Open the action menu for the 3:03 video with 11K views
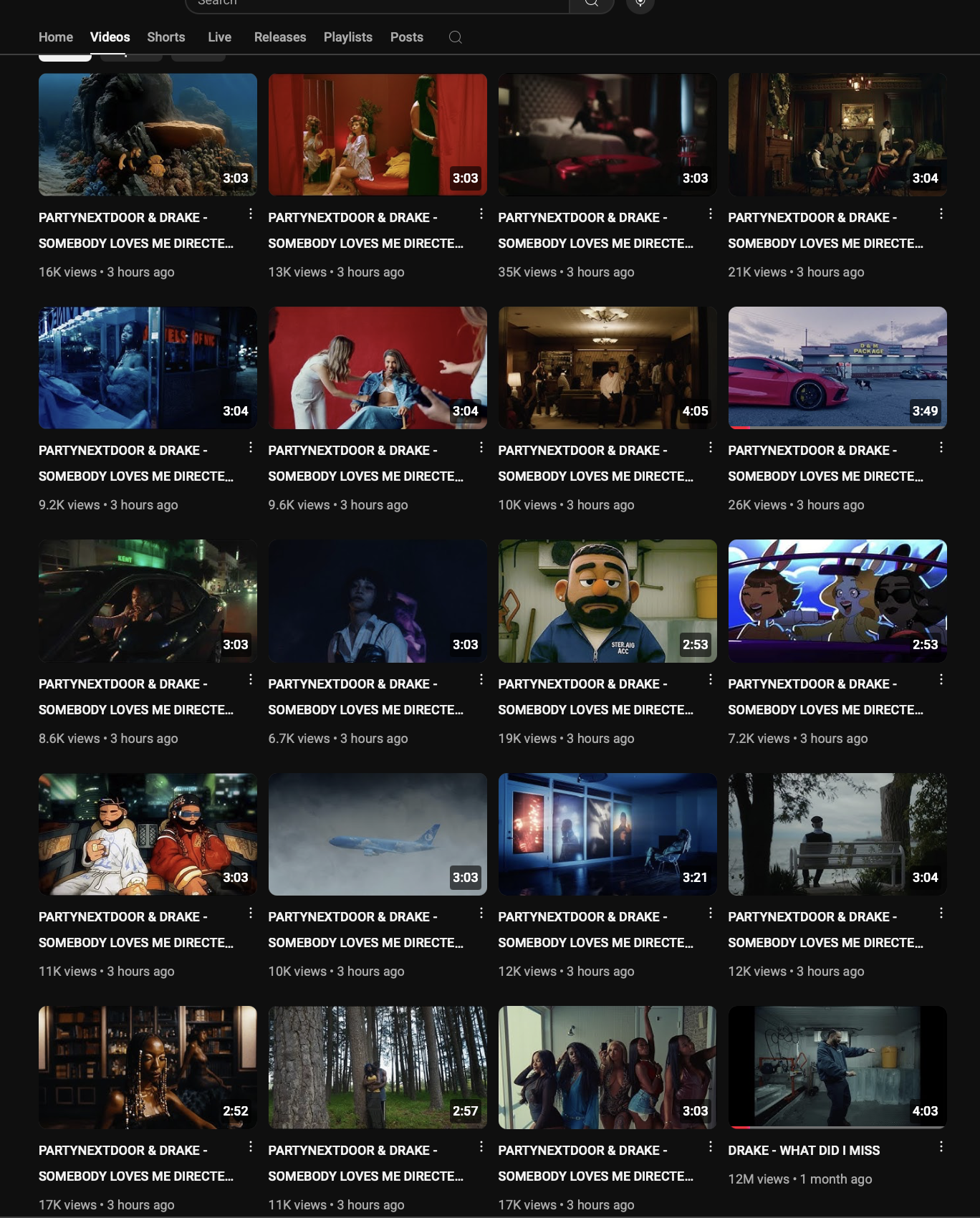The height and width of the screenshot is (1218, 980). [250, 913]
